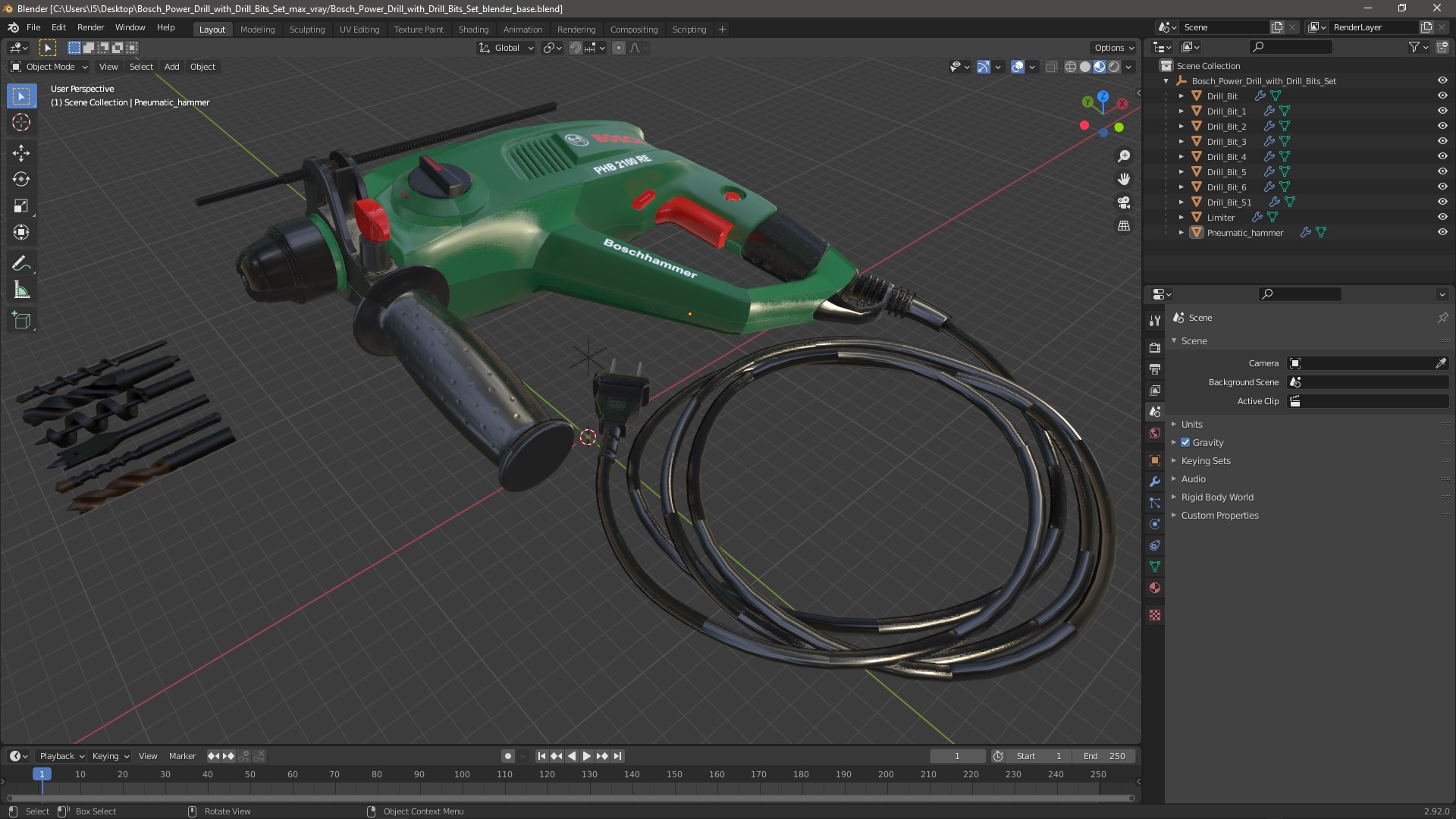Open Output properties tab icon
The width and height of the screenshot is (1456, 819).
[1155, 369]
